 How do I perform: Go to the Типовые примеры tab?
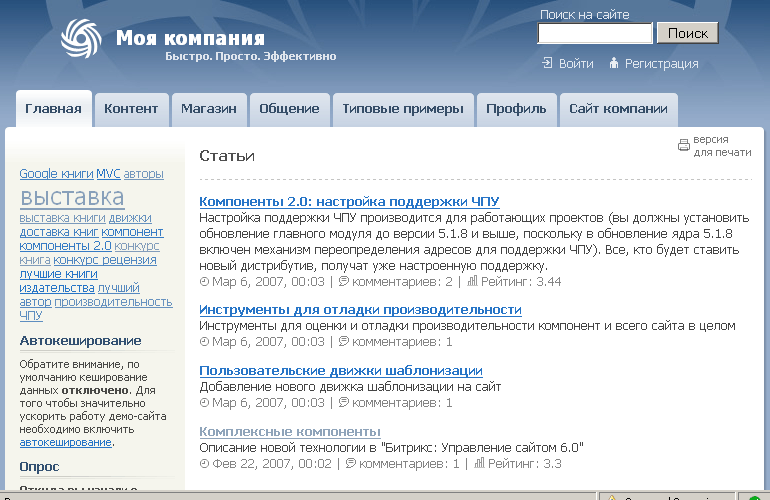click(x=402, y=109)
